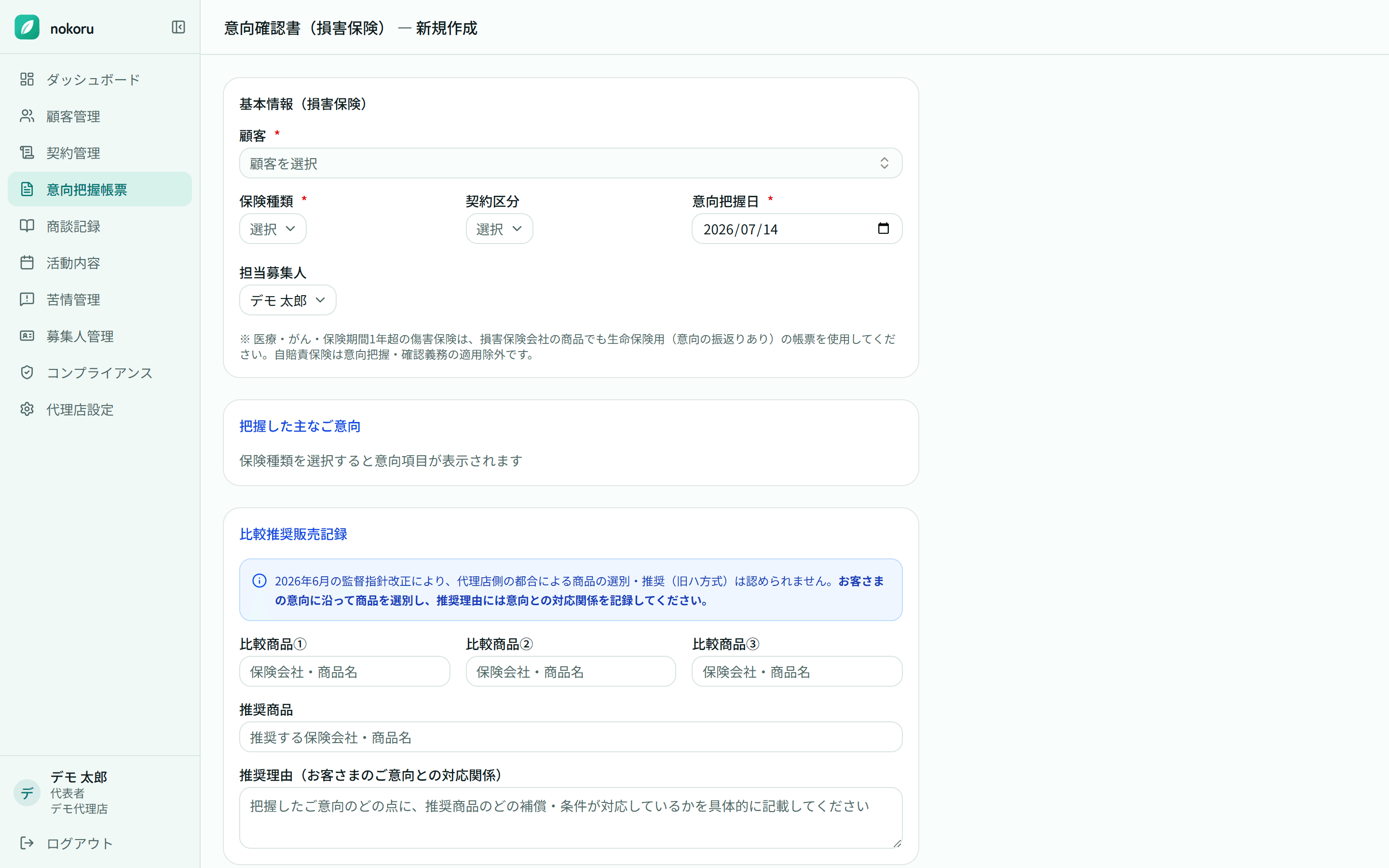1389x868 pixels.
Task: Click the nokoru brand name
Action: tap(72, 29)
